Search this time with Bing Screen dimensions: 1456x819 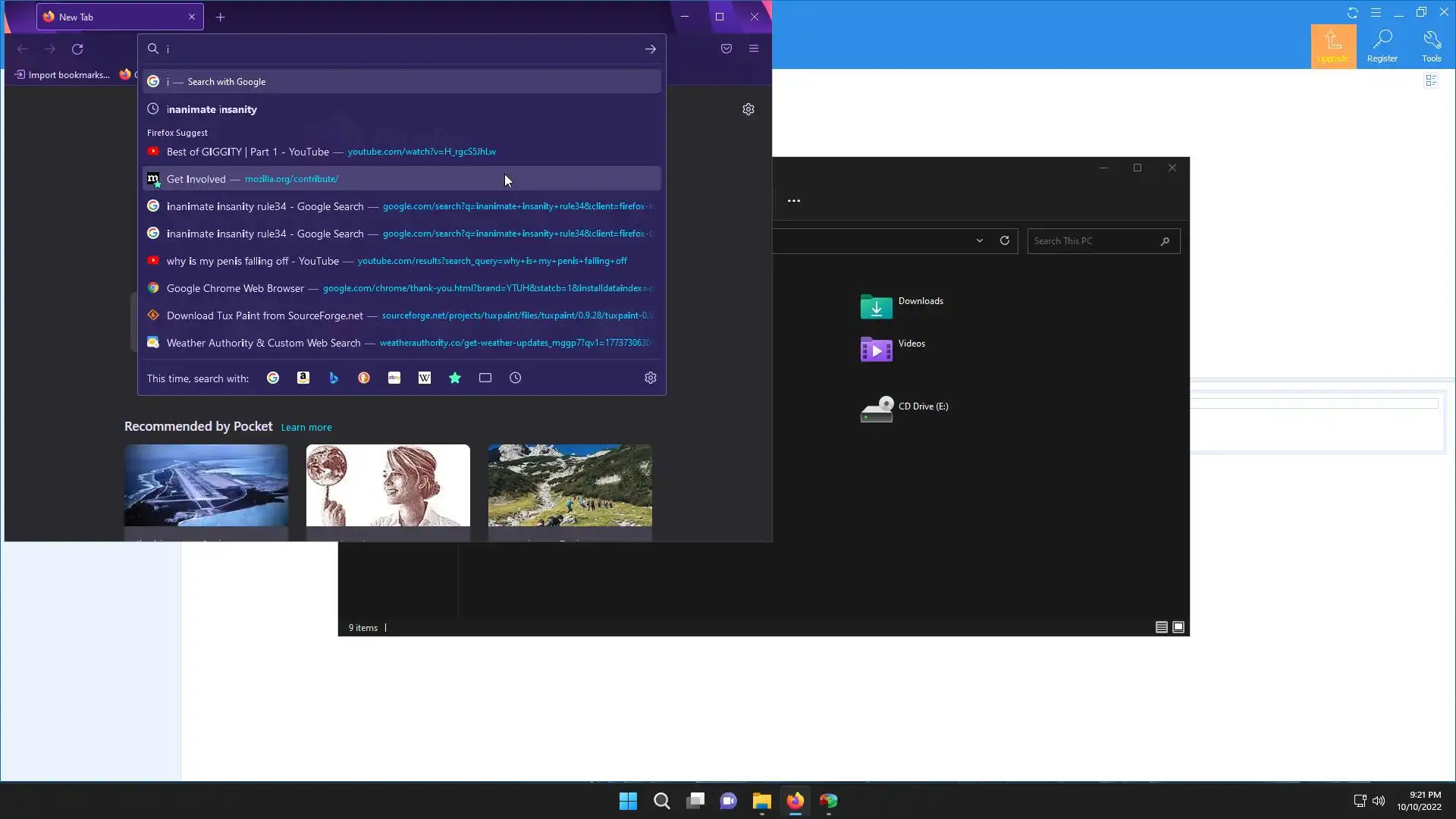click(334, 378)
